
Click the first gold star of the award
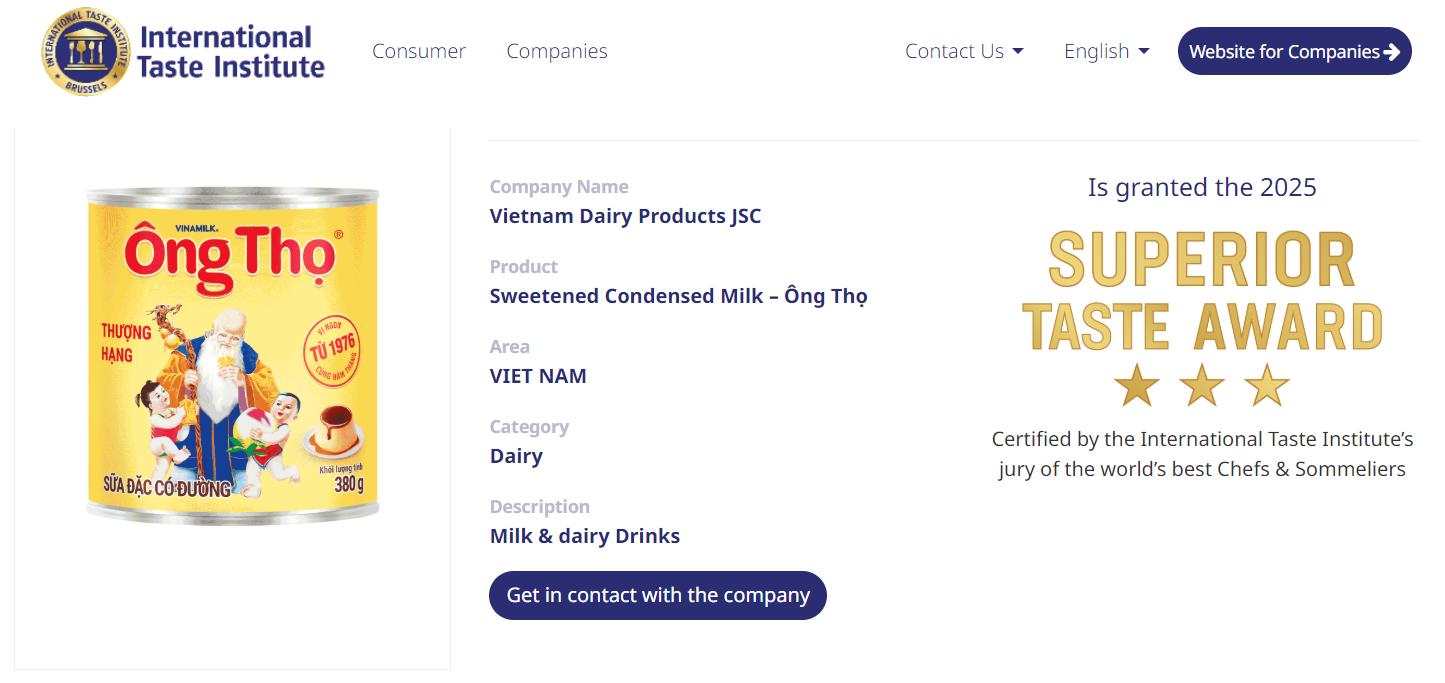click(1137, 385)
